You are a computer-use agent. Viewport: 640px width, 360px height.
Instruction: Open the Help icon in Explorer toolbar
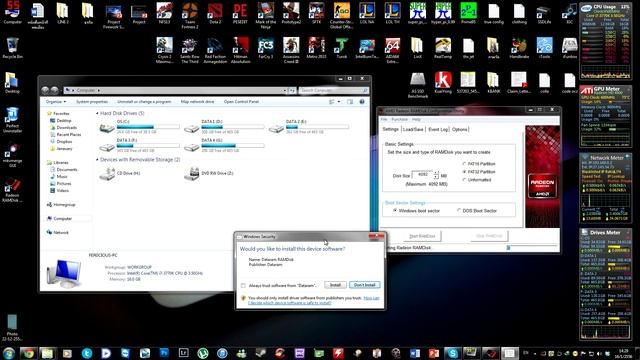click(x=362, y=102)
